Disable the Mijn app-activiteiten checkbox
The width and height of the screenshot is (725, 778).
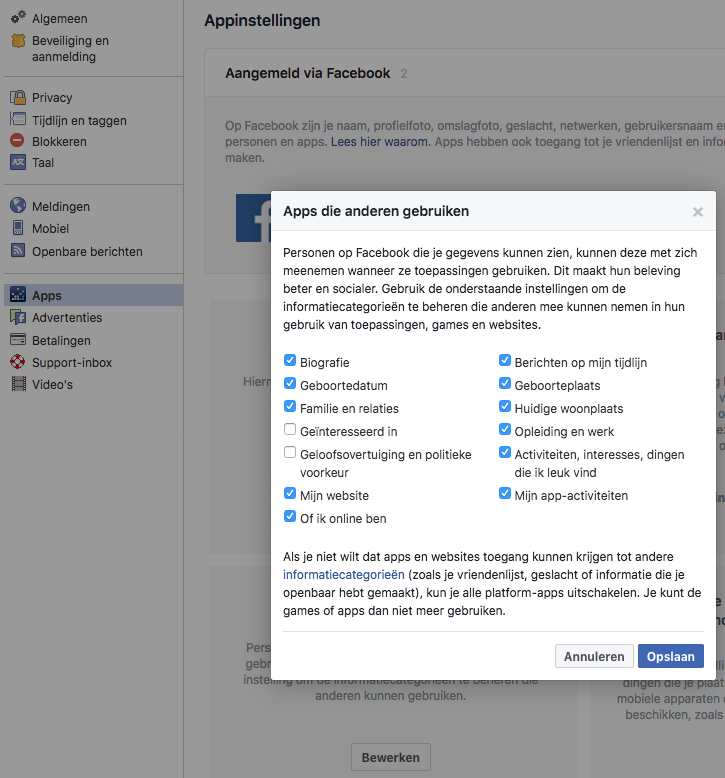coord(506,495)
